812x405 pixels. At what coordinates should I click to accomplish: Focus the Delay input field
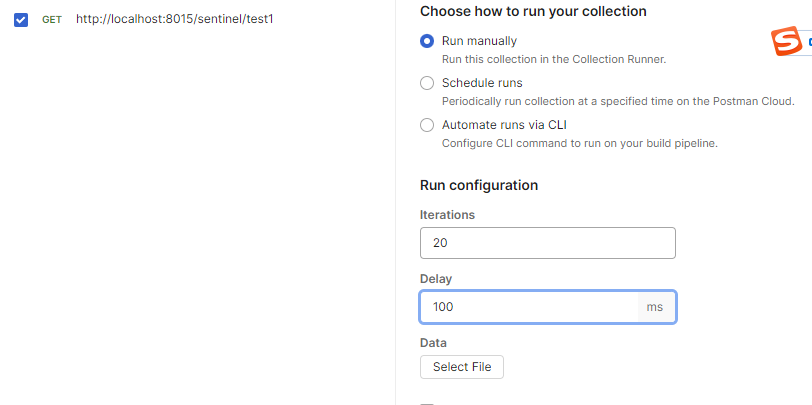[x=528, y=307]
